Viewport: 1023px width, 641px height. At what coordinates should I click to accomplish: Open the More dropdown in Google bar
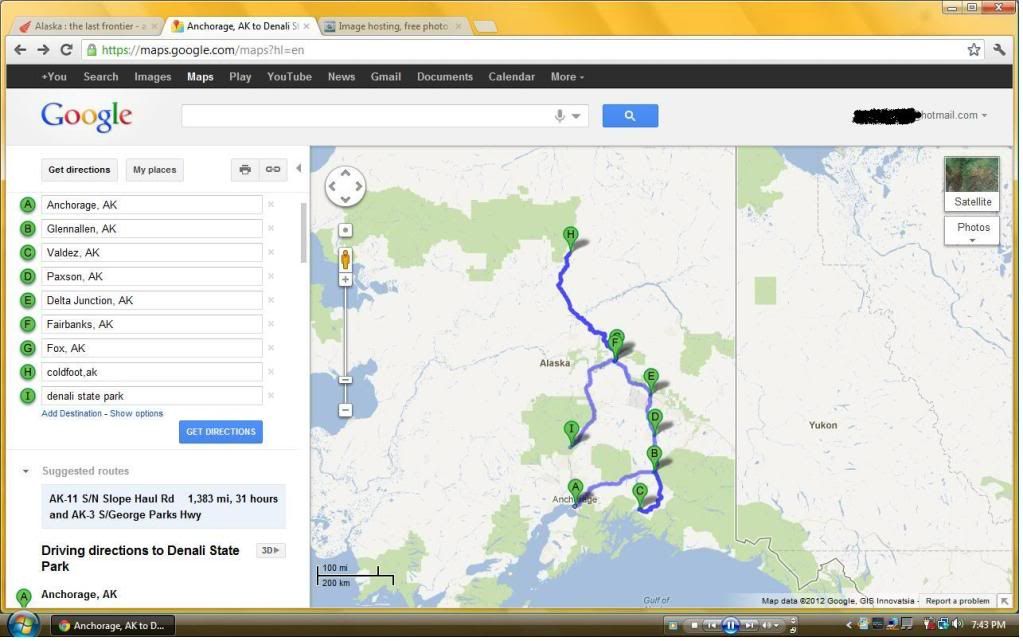567,76
